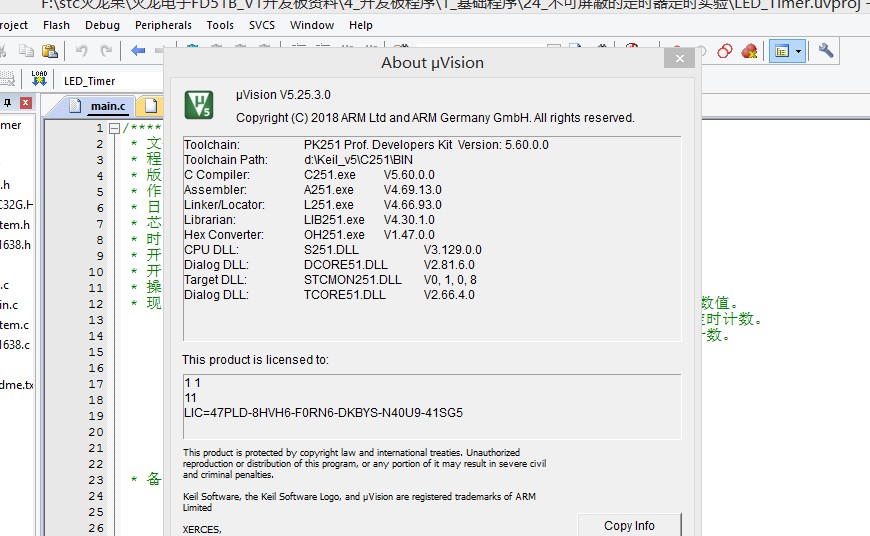
Task: Select the in.c file in Project panel
Action: coord(9,305)
